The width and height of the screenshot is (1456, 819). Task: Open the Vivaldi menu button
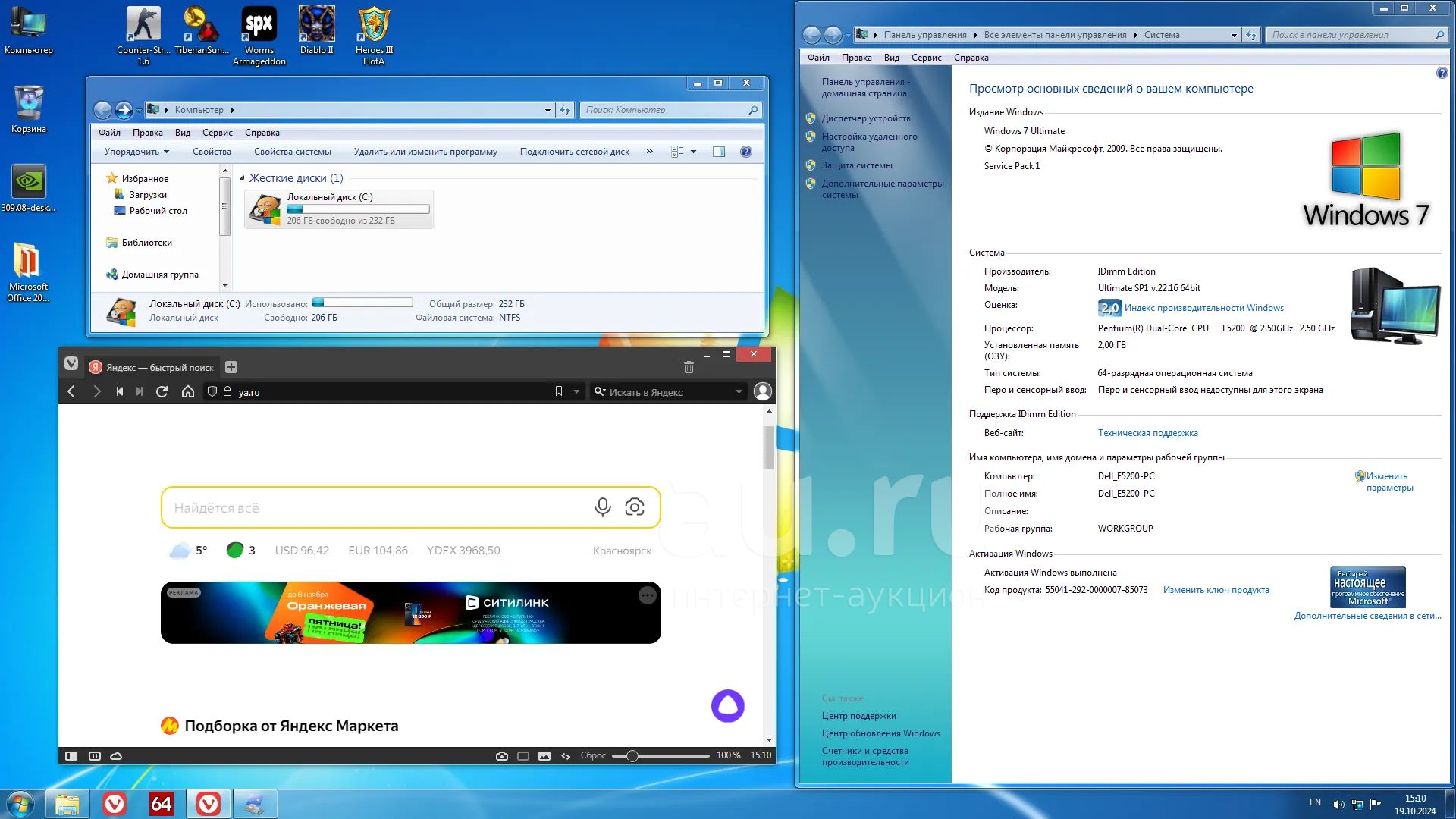pyautogui.click(x=71, y=364)
